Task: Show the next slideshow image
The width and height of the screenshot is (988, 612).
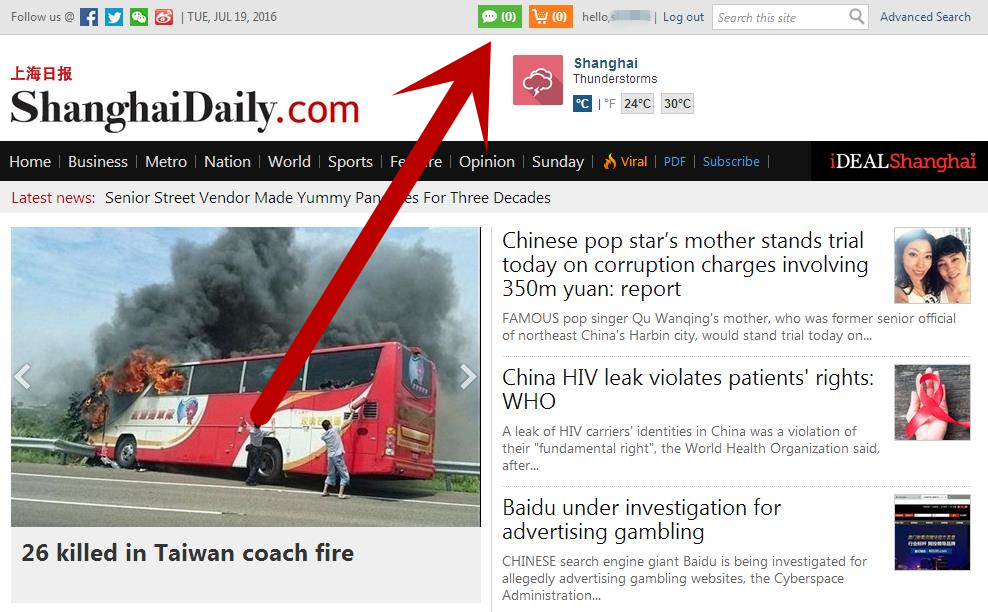Action: click(x=467, y=376)
